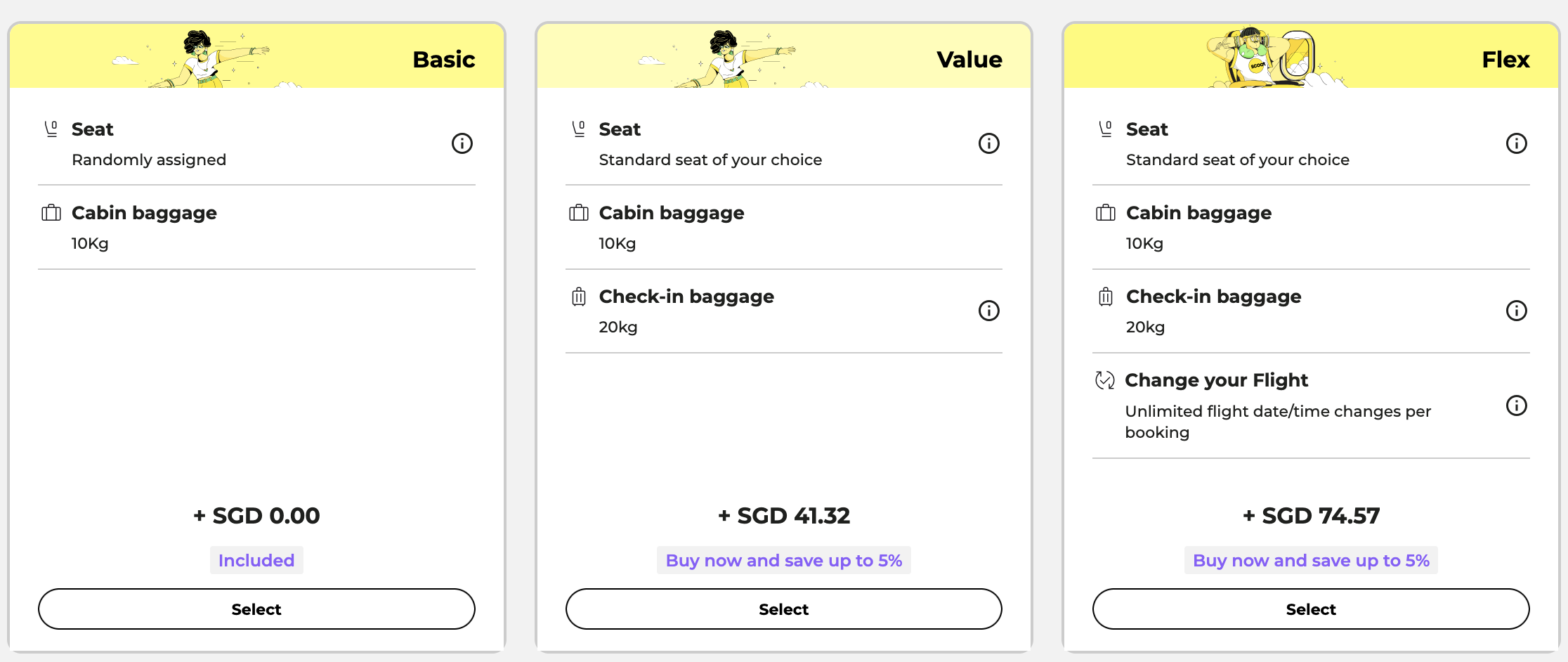Show check-in baggage info on Flex card
Image resolution: width=1568 pixels, height=662 pixels.
pos(1516,311)
